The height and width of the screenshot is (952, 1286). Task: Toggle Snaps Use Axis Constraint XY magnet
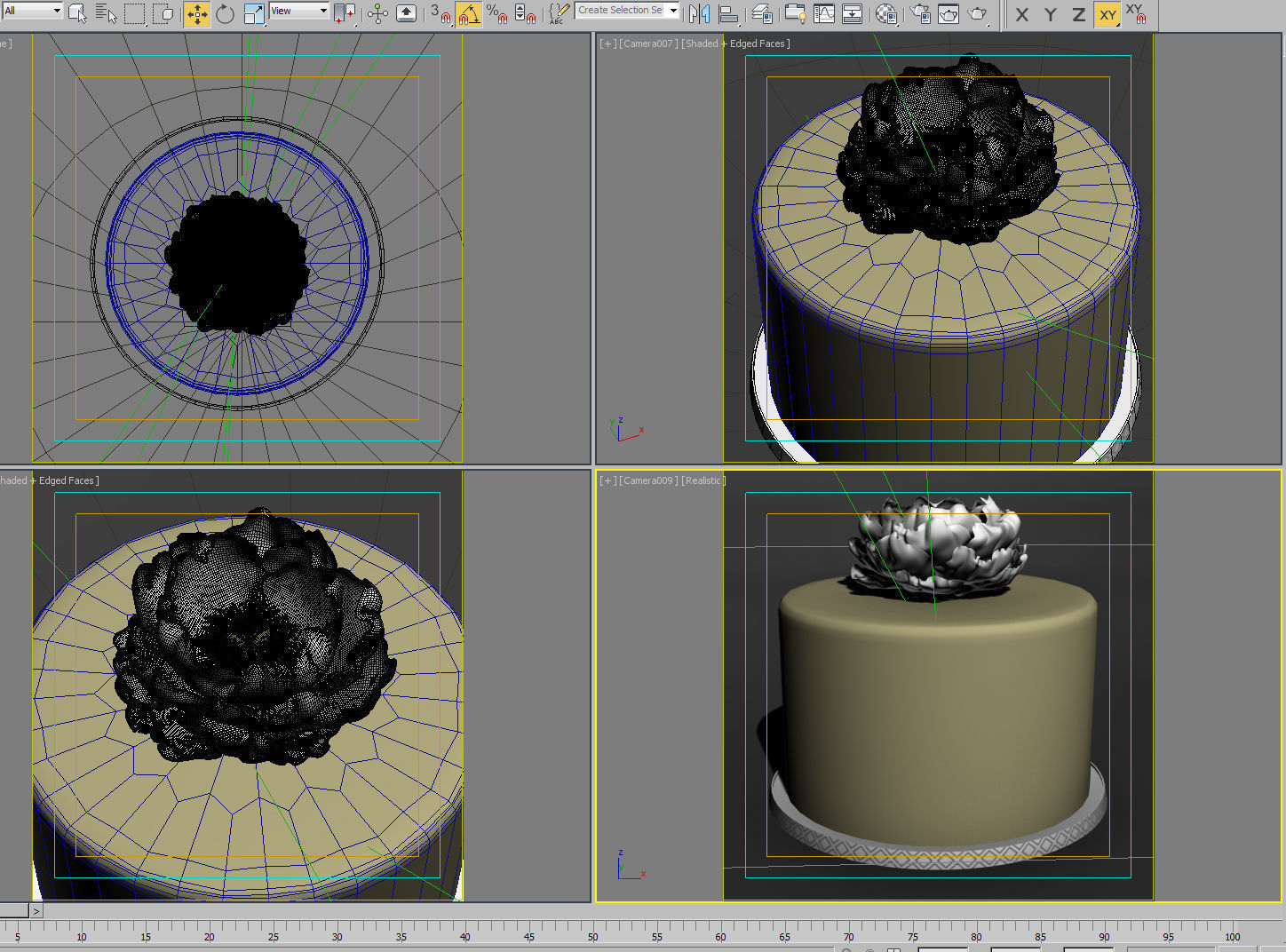1136,14
